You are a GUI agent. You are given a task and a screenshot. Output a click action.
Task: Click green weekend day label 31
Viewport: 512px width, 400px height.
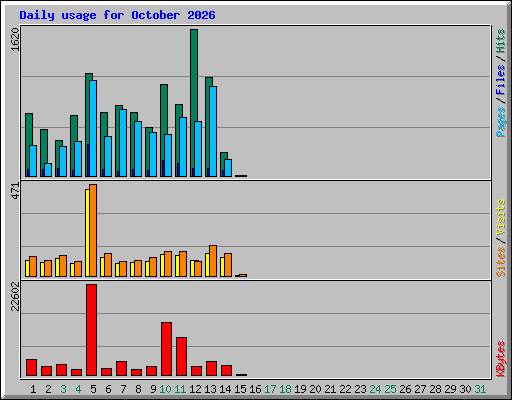tap(480, 389)
